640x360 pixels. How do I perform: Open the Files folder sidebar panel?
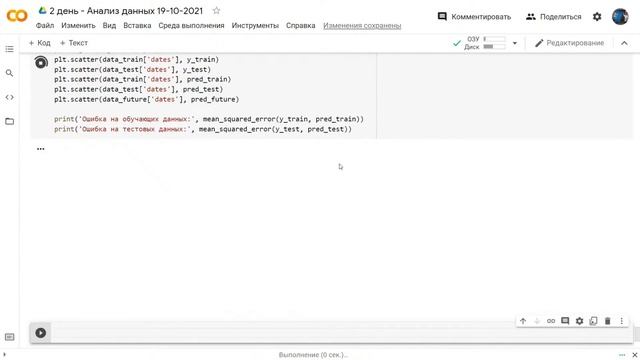coord(9,121)
